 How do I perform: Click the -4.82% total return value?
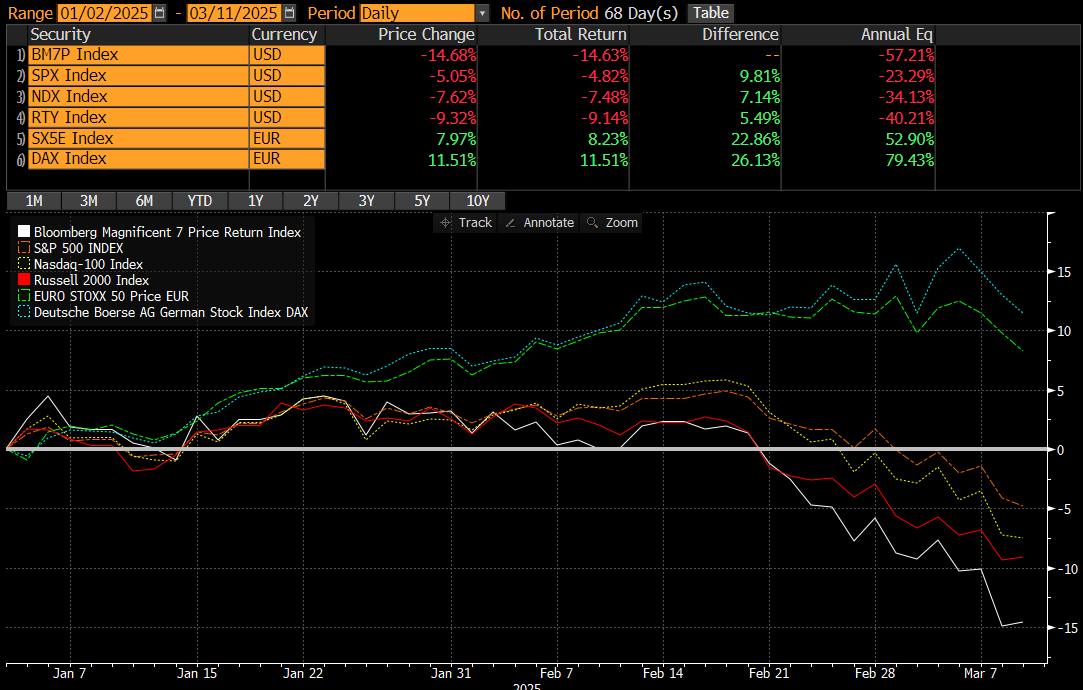coord(604,76)
